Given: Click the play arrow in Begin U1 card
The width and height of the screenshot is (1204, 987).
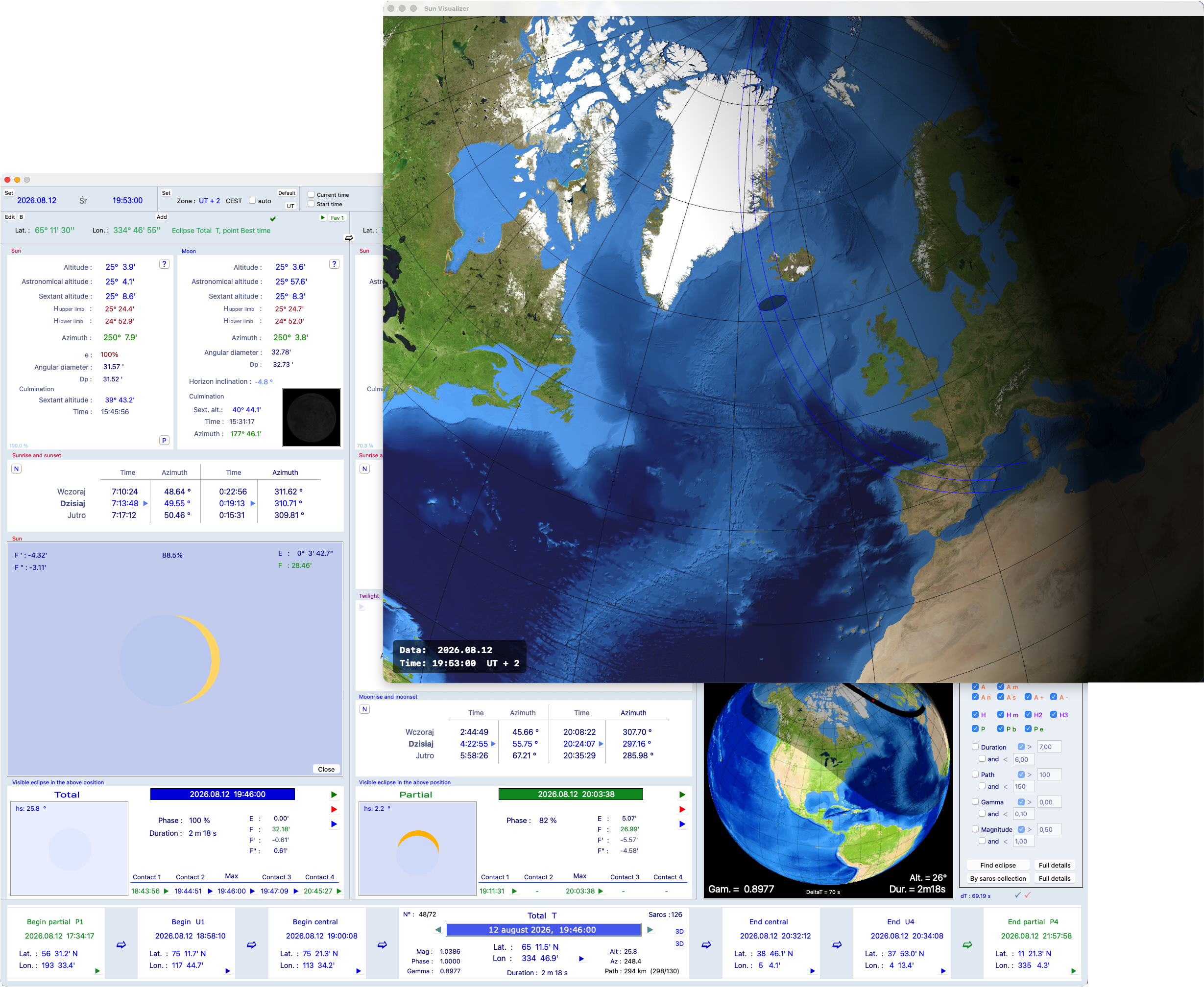Looking at the screenshot, I should point(227,970).
